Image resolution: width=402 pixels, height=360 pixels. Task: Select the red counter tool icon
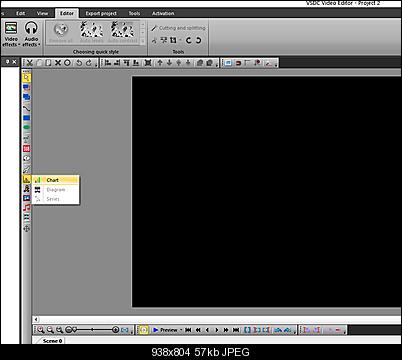pyautogui.click(x=26, y=148)
